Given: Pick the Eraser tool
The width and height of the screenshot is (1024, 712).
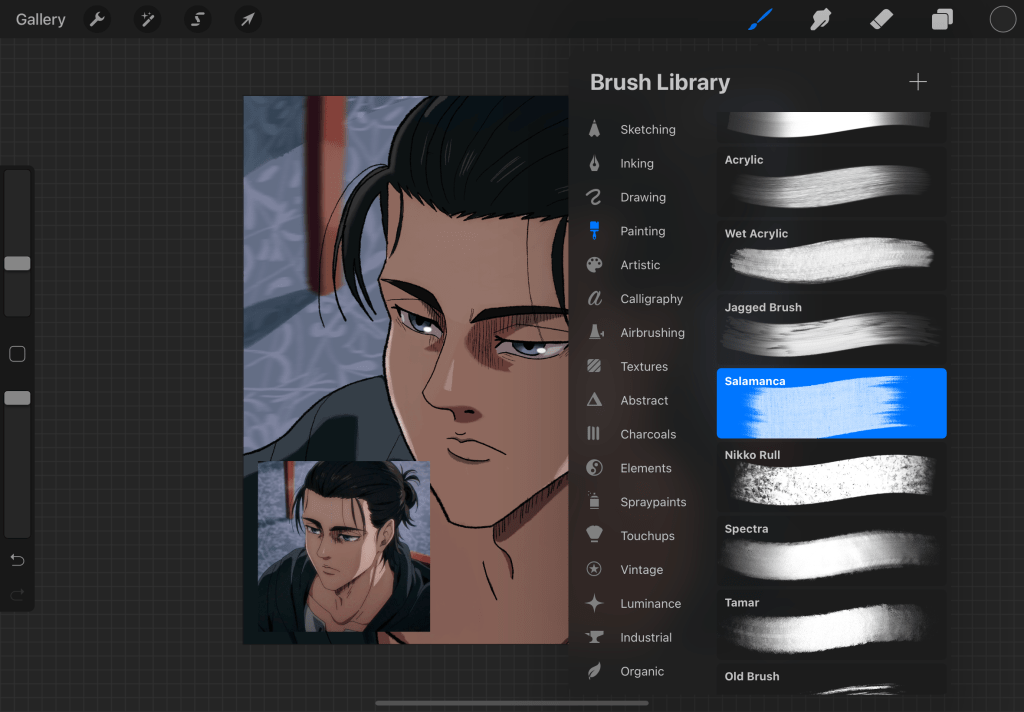Looking at the screenshot, I should 881,19.
